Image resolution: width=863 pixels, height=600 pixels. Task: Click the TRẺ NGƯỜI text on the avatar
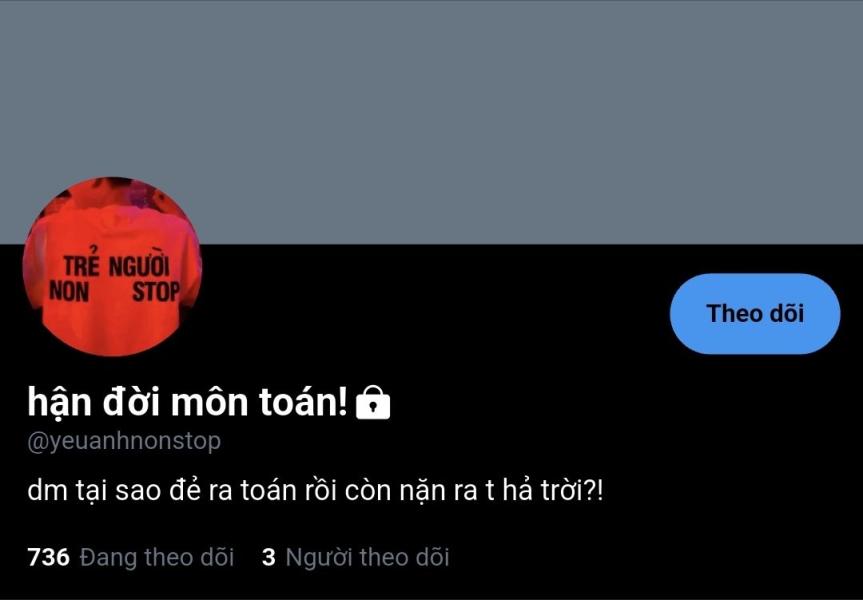point(116,262)
